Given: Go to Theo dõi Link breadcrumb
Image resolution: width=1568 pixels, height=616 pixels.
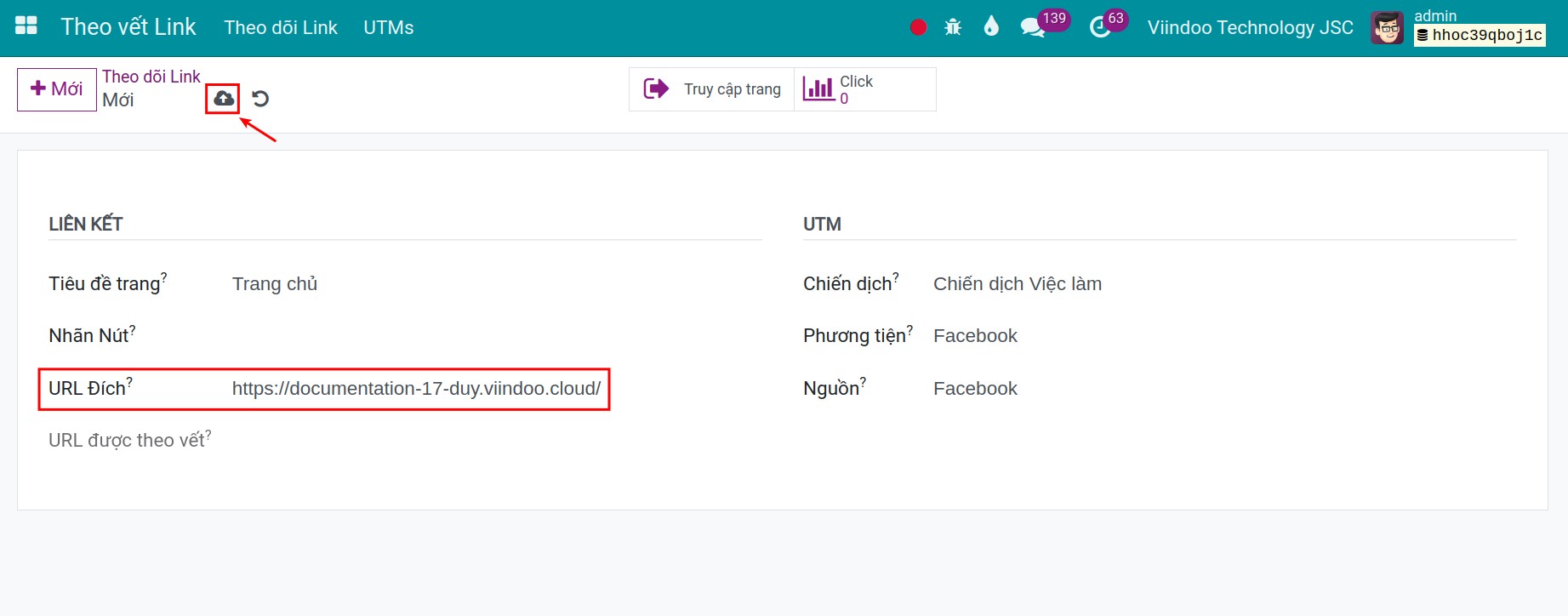Looking at the screenshot, I should tap(151, 77).
